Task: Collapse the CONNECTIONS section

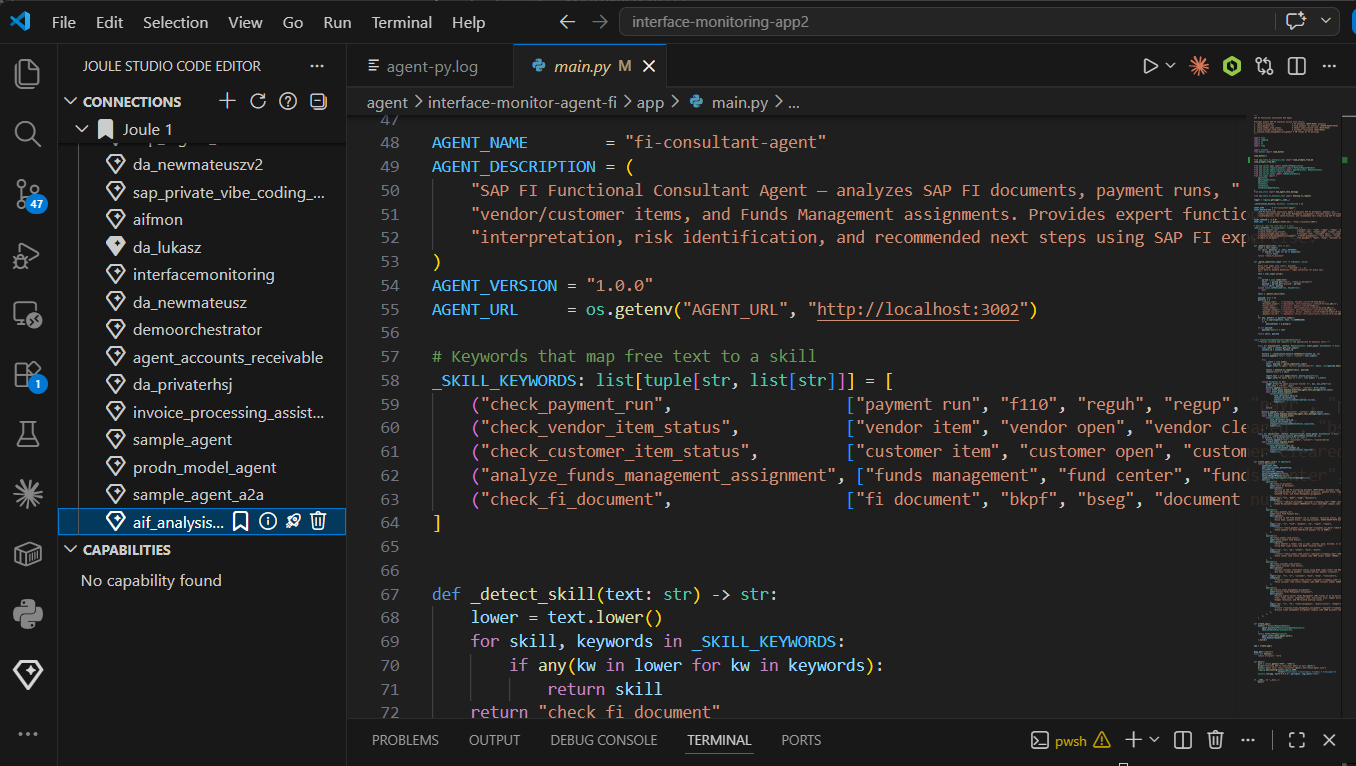Action: click(70, 101)
